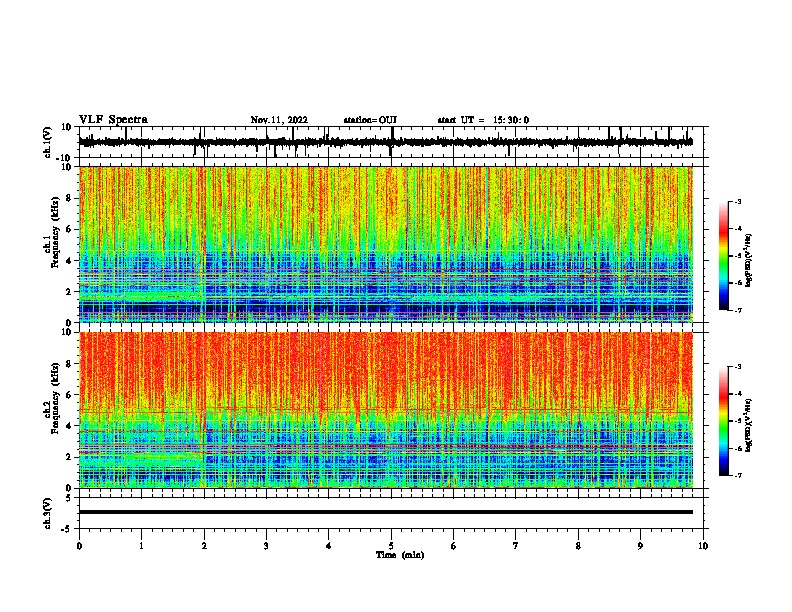Click the "-7" label on ch.2 color bar
This screenshot has height=612, width=792.
pos(737,475)
